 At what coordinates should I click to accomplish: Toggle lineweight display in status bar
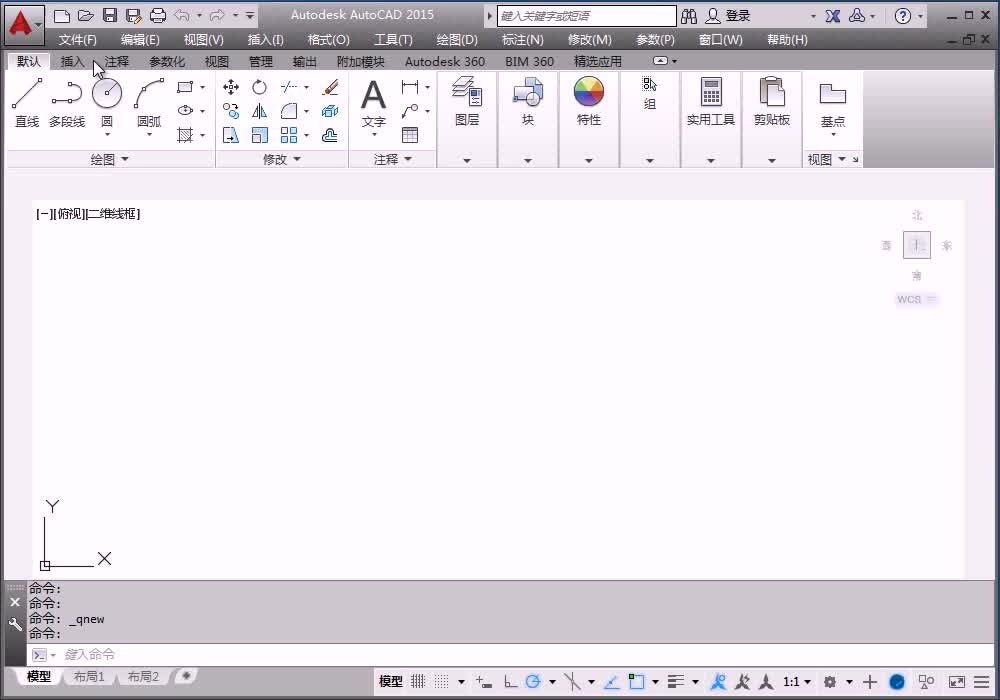coord(676,682)
